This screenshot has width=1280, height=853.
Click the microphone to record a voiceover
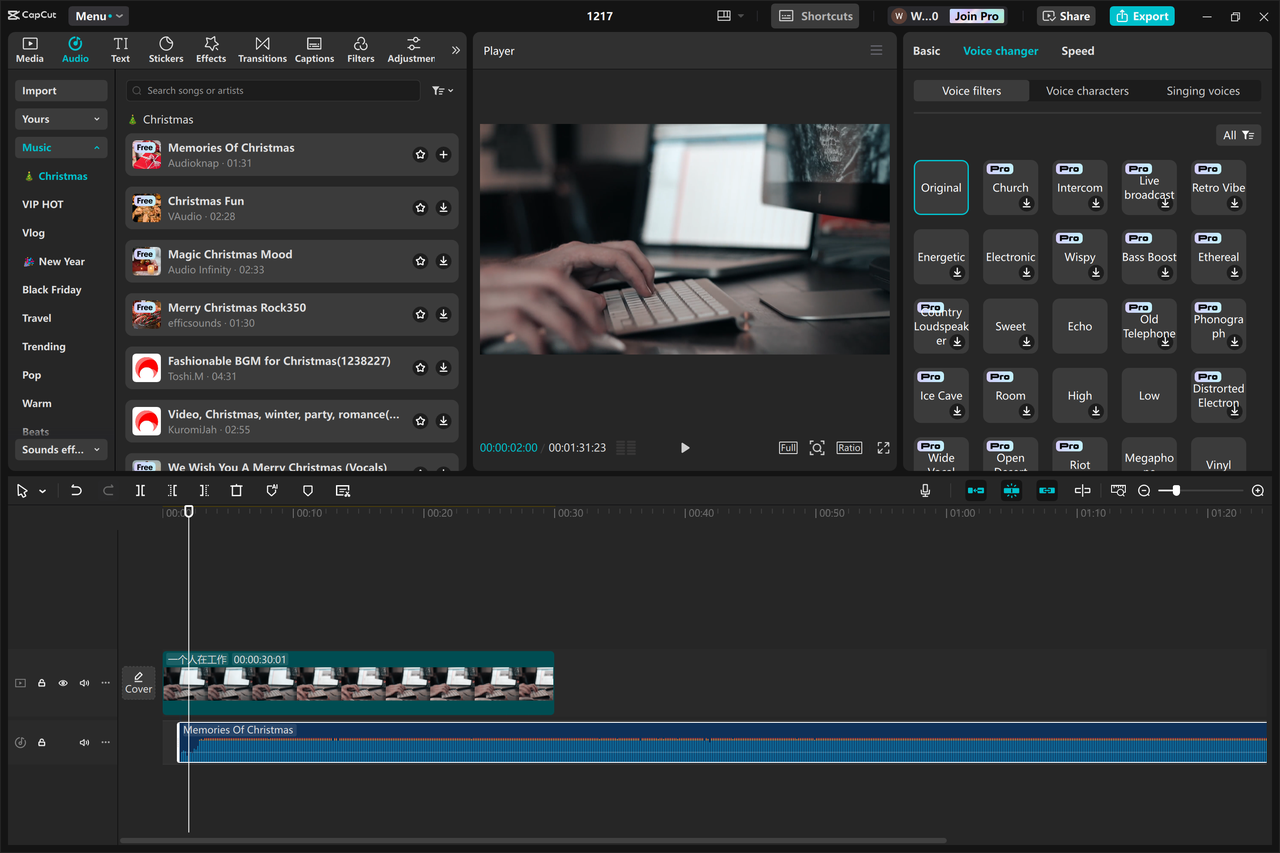point(925,490)
